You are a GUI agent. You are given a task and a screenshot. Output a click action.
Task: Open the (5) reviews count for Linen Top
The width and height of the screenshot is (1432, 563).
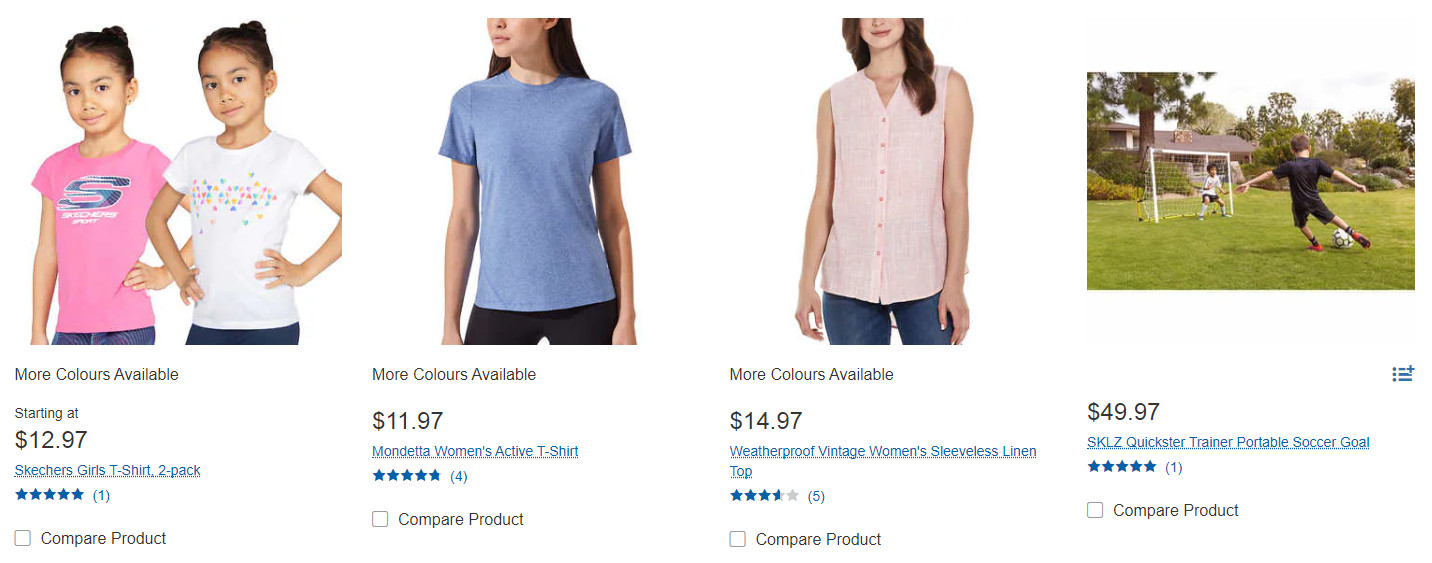pos(816,496)
